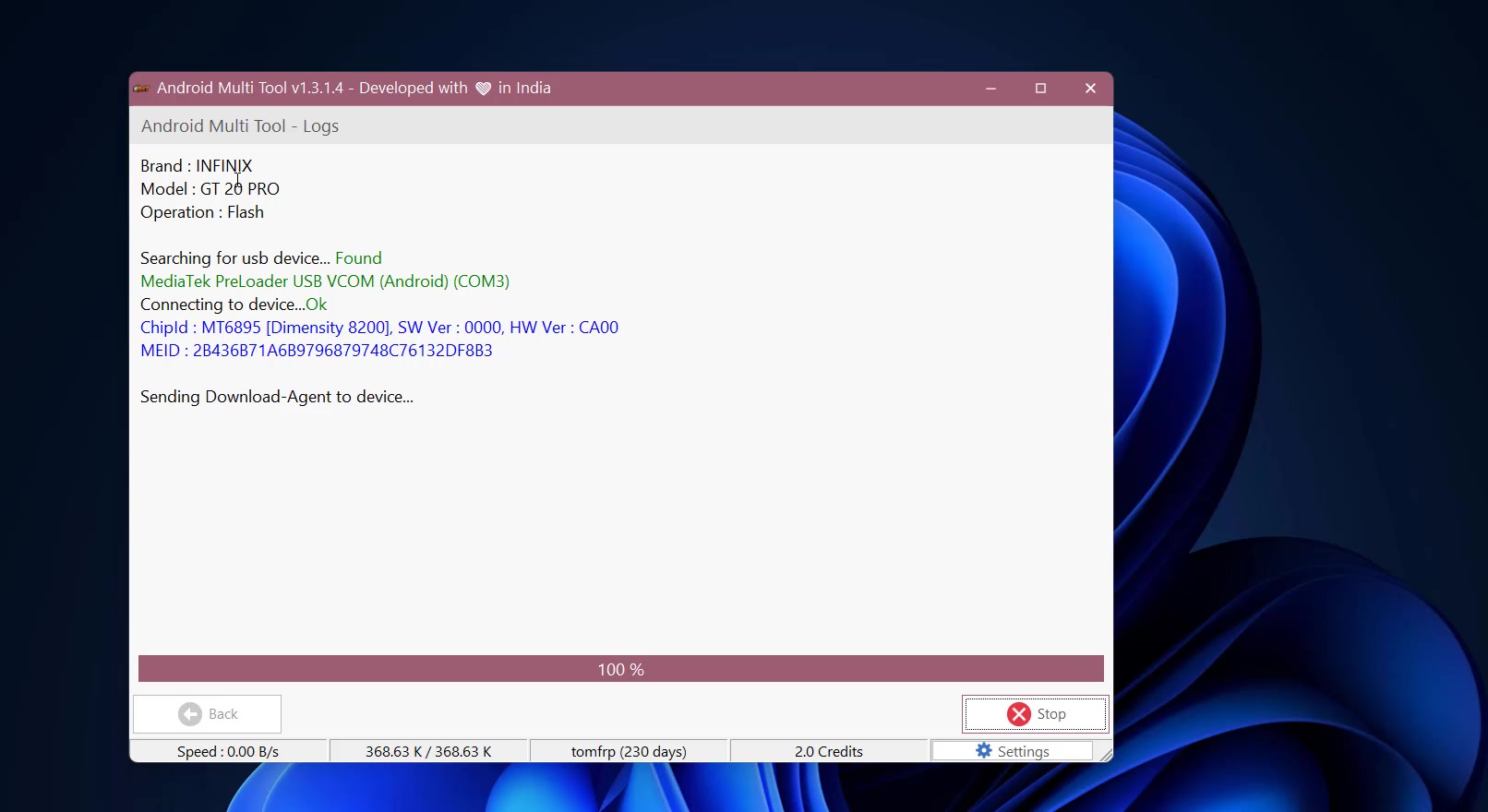
Task: Click the 368.63 K transfer size field
Action: (x=428, y=751)
